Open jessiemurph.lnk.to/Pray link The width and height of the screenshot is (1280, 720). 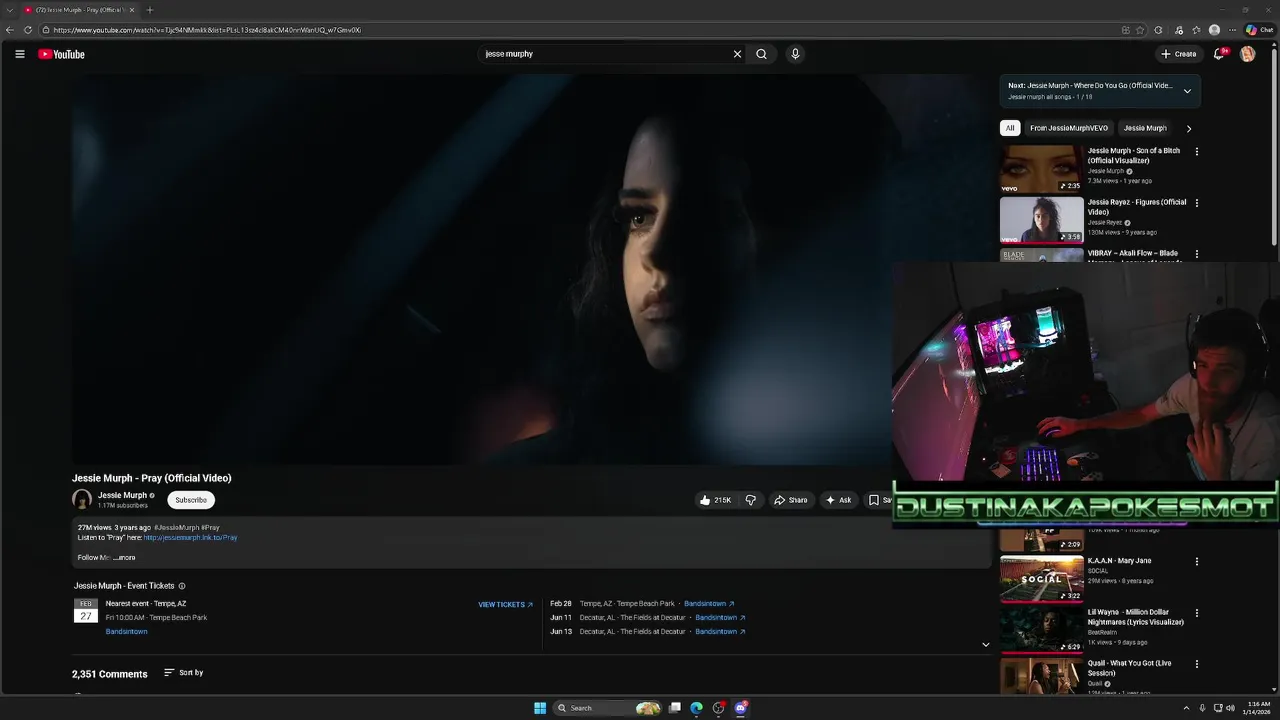point(190,538)
